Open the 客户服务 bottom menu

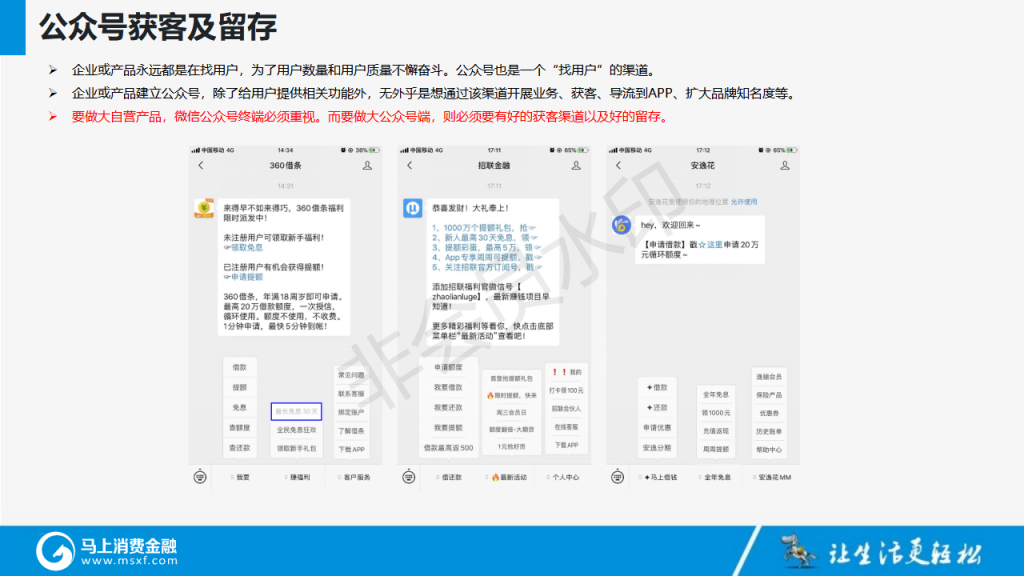(x=355, y=477)
